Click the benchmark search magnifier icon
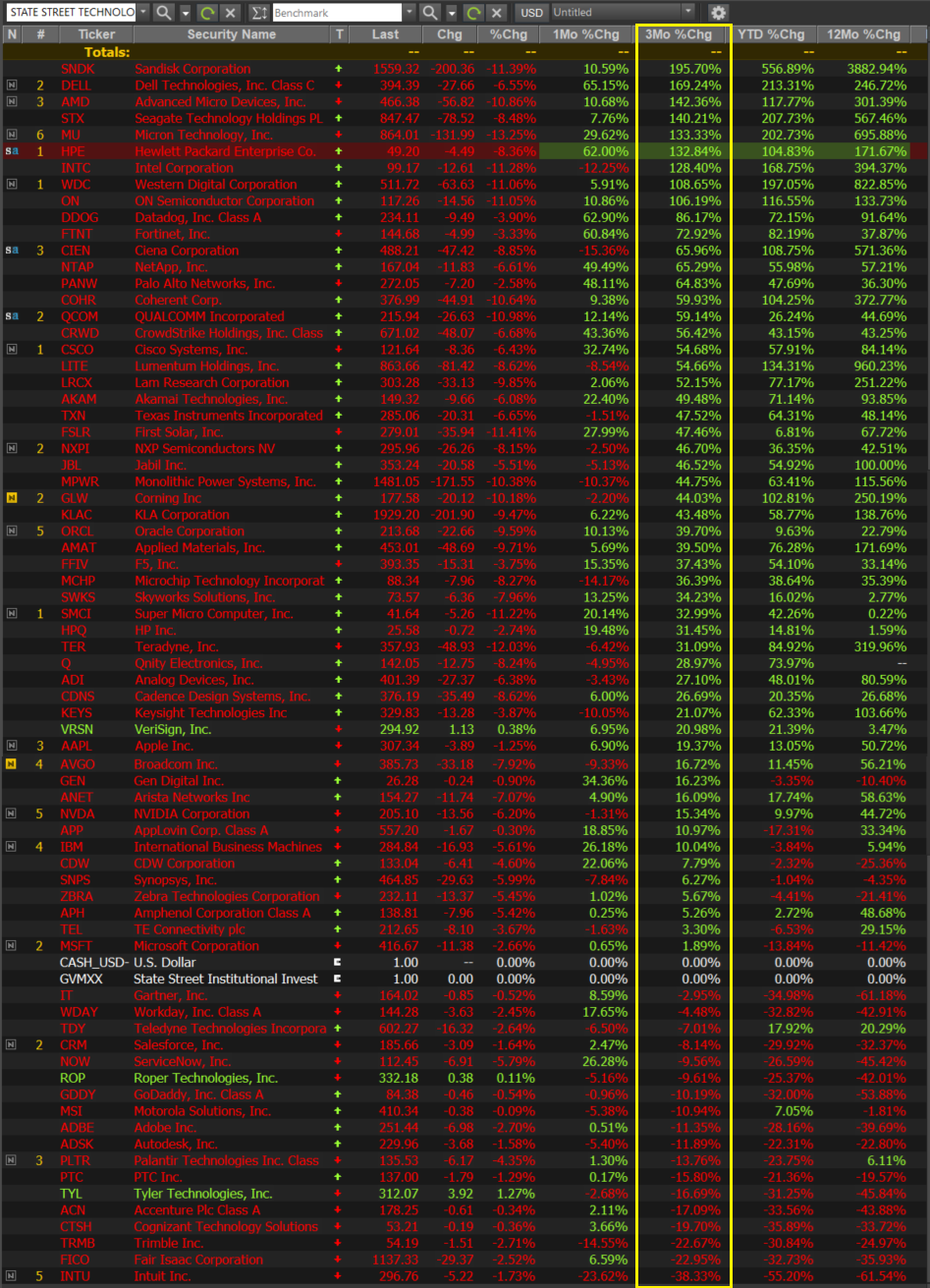930x1288 pixels. (429, 13)
